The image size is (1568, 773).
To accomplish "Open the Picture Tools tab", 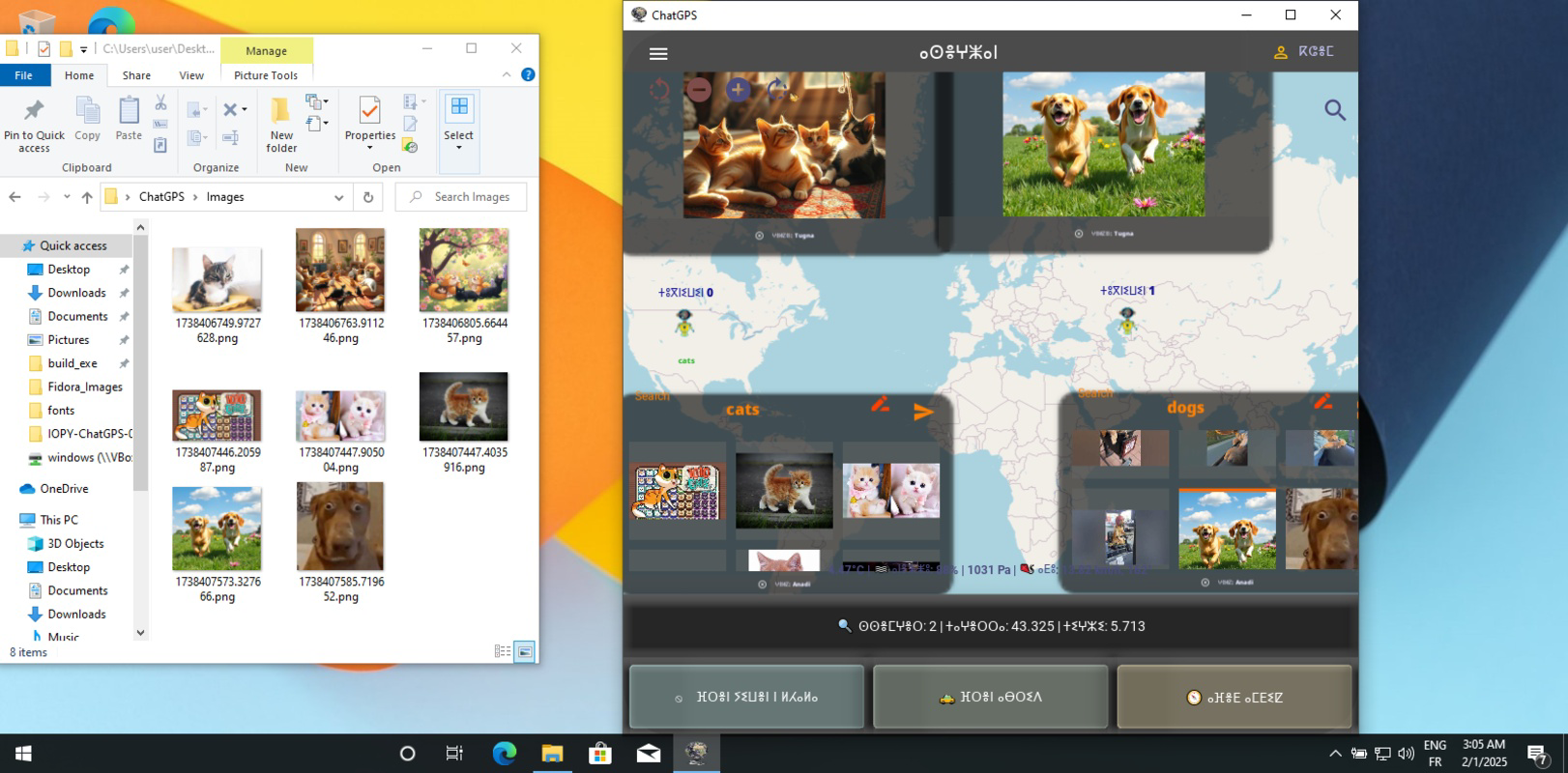I will 266,75.
